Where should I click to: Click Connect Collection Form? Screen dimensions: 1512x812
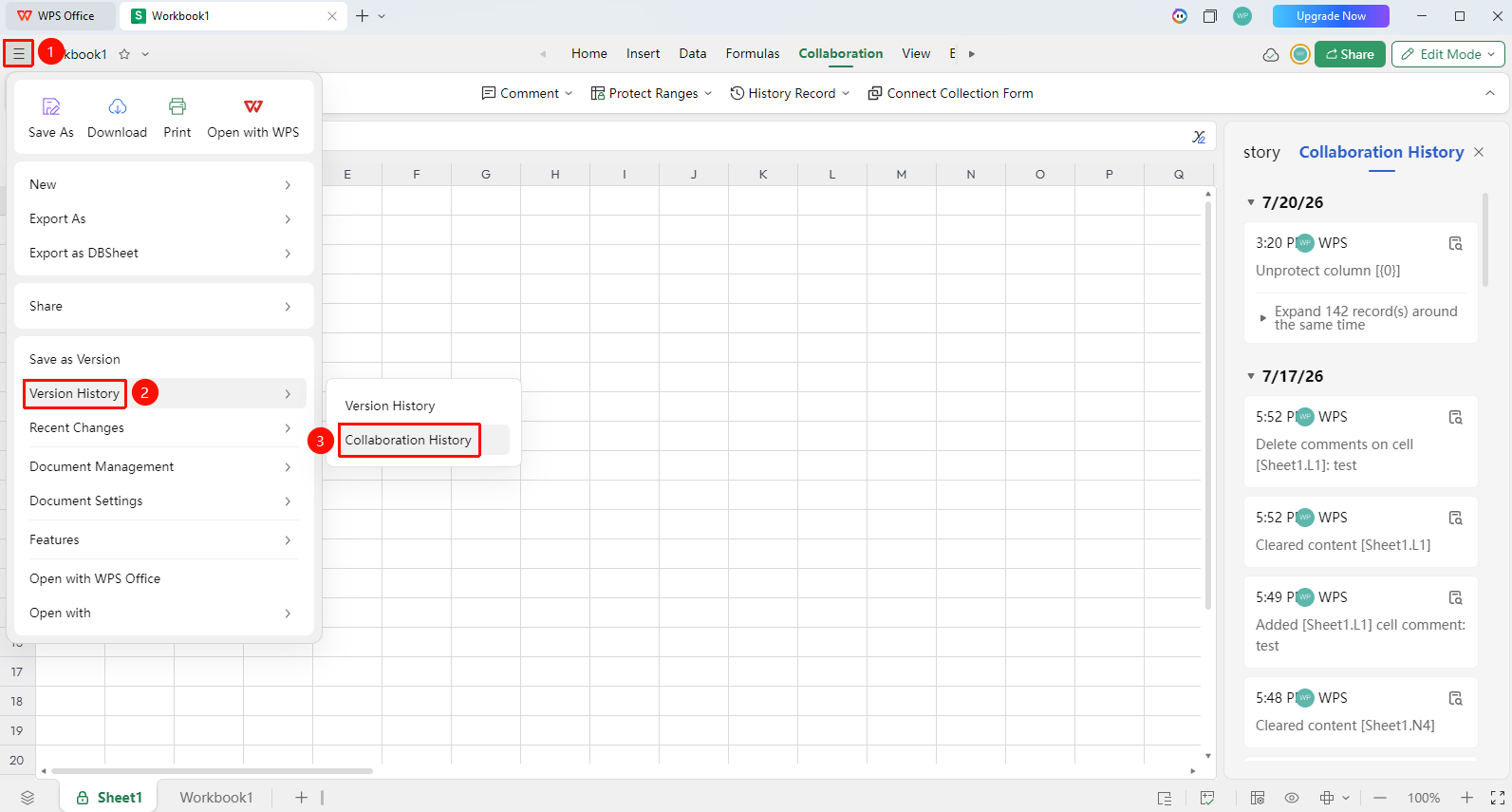click(950, 93)
